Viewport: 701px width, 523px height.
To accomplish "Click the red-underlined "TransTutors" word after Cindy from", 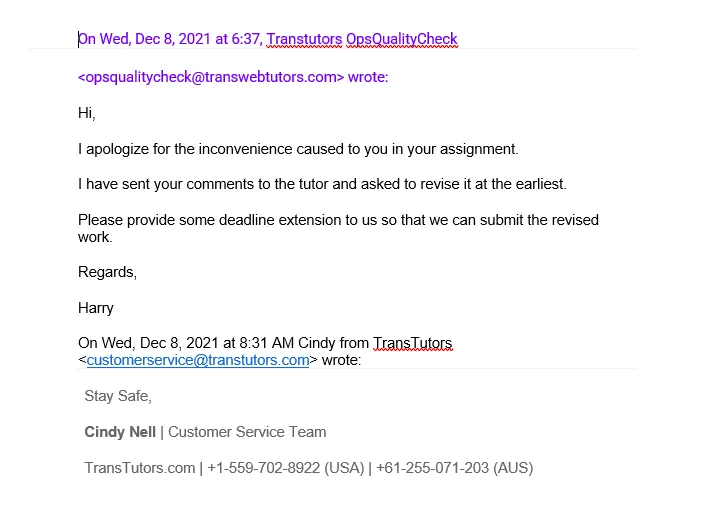I will click(x=412, y=344).
